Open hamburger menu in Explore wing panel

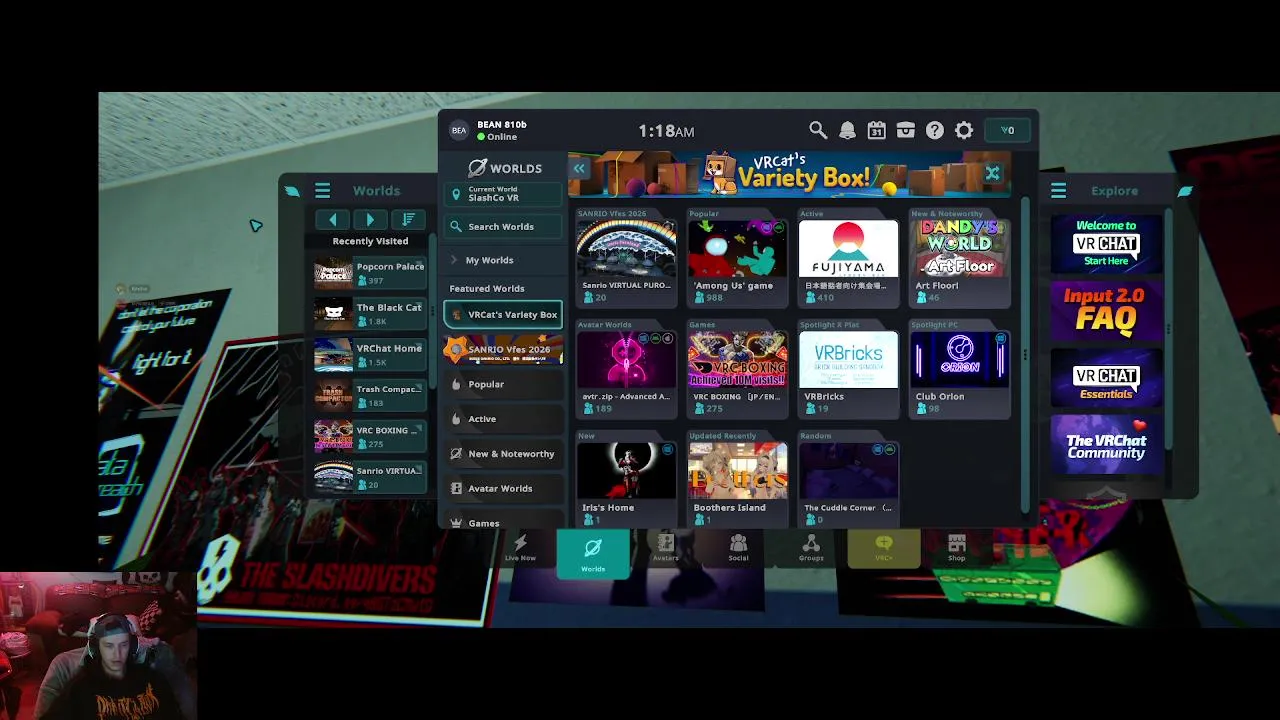tap(1058, 190)
